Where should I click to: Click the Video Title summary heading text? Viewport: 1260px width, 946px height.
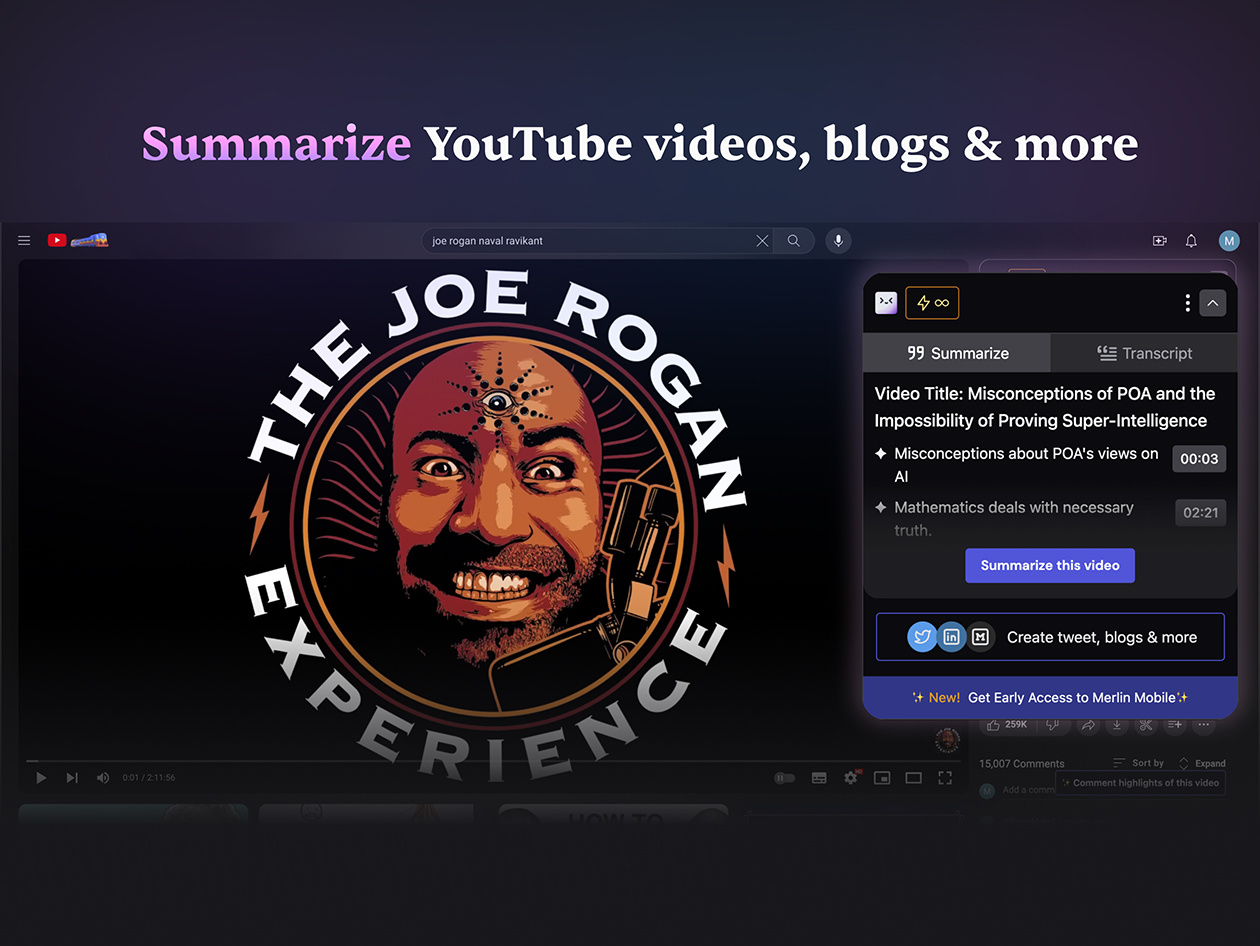pos(1045,407)
